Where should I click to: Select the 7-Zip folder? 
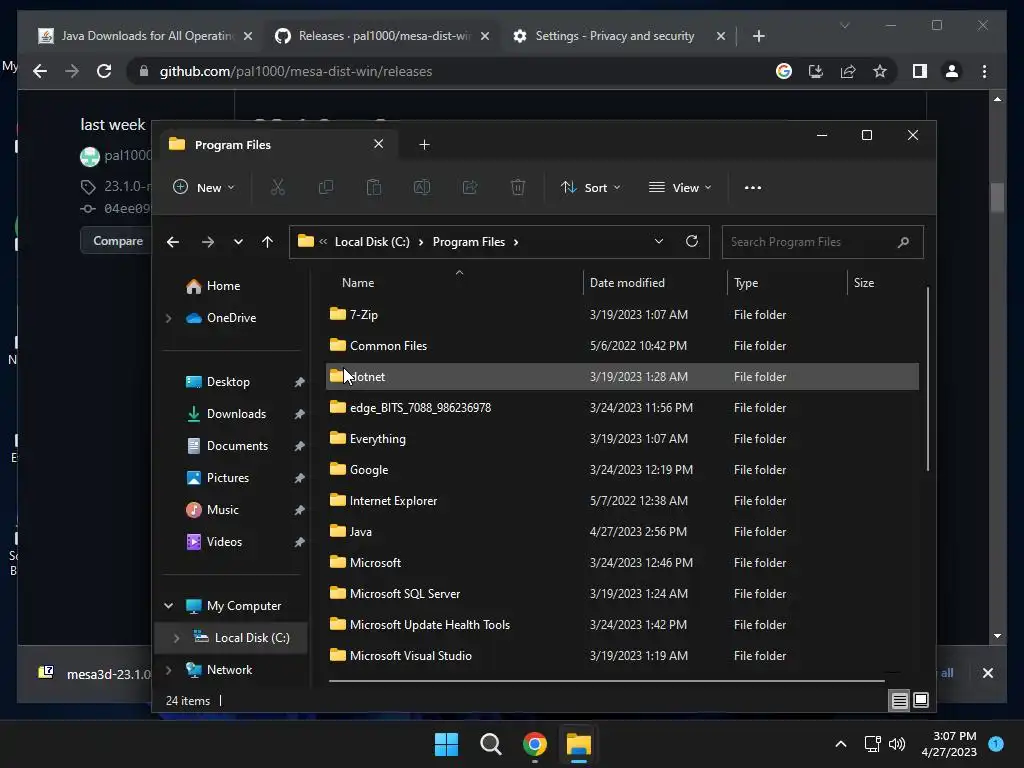point(622,315)
